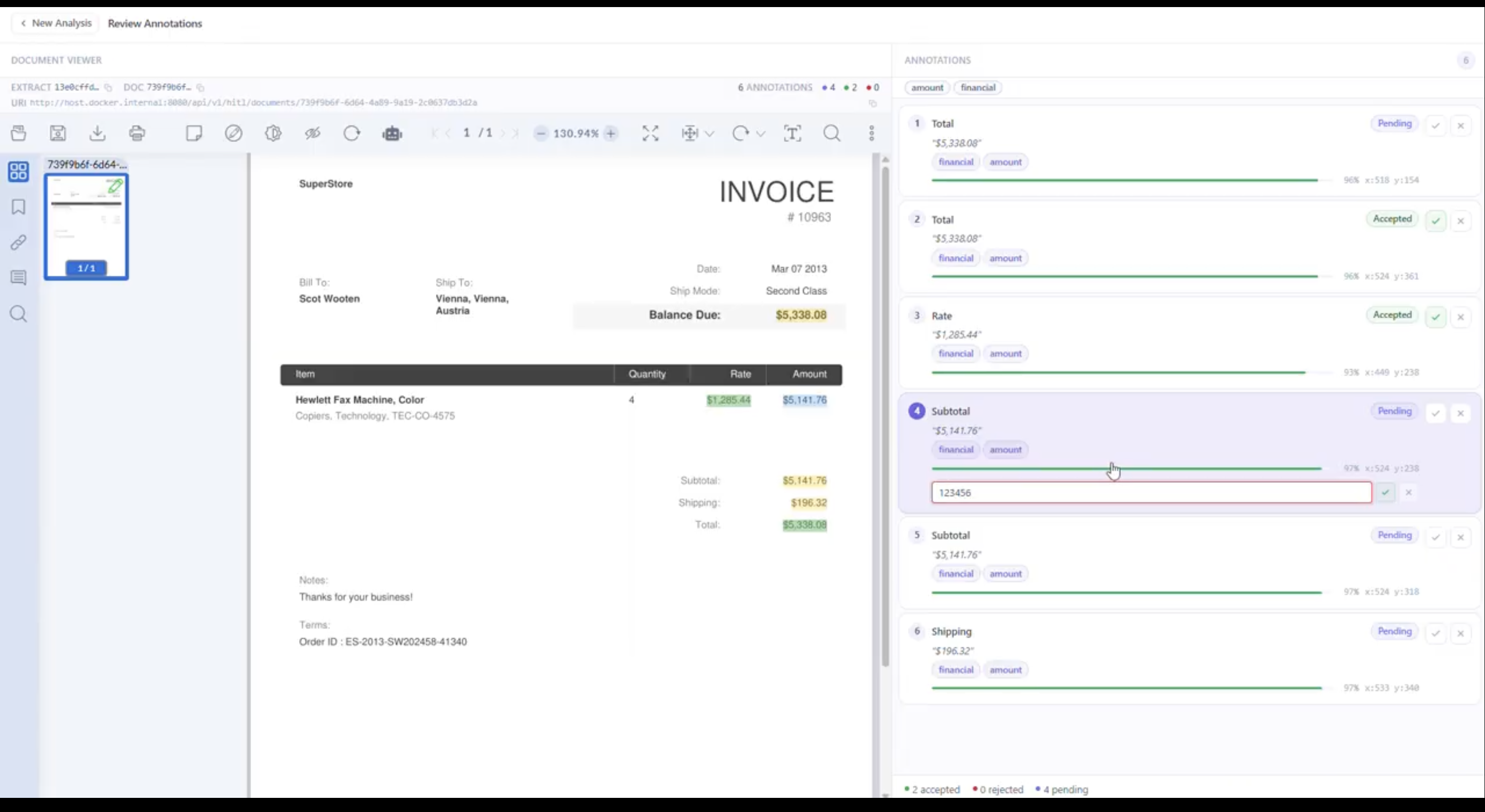The width and height of the screenshot is (1485, 812).
Task: Click the Accepted badge on annotation 3 Rate
Action: pyautogui.click(x=1392, y=315)
